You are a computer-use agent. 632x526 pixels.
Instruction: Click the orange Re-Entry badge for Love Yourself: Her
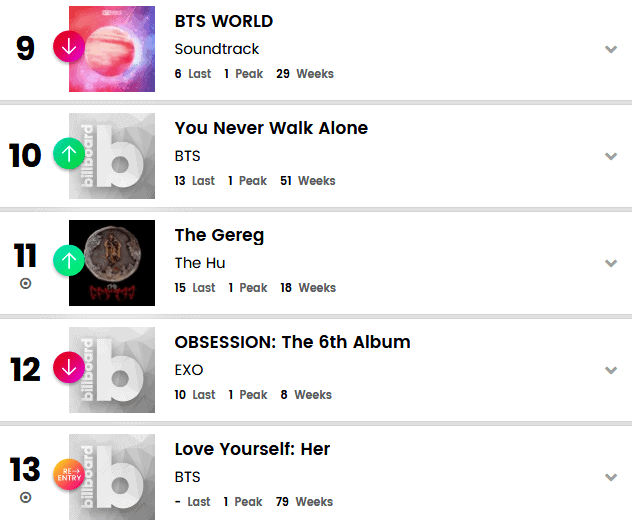(68, 474)
